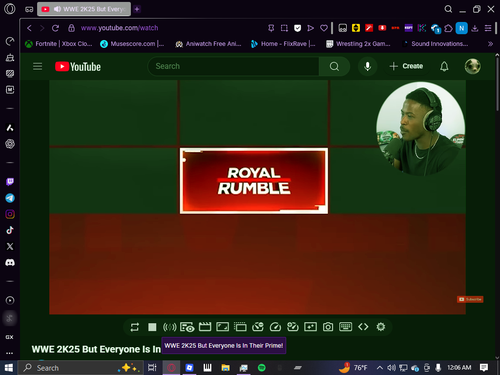
Task: Click the sparkle video filters icon
Action: pos(310,327)
